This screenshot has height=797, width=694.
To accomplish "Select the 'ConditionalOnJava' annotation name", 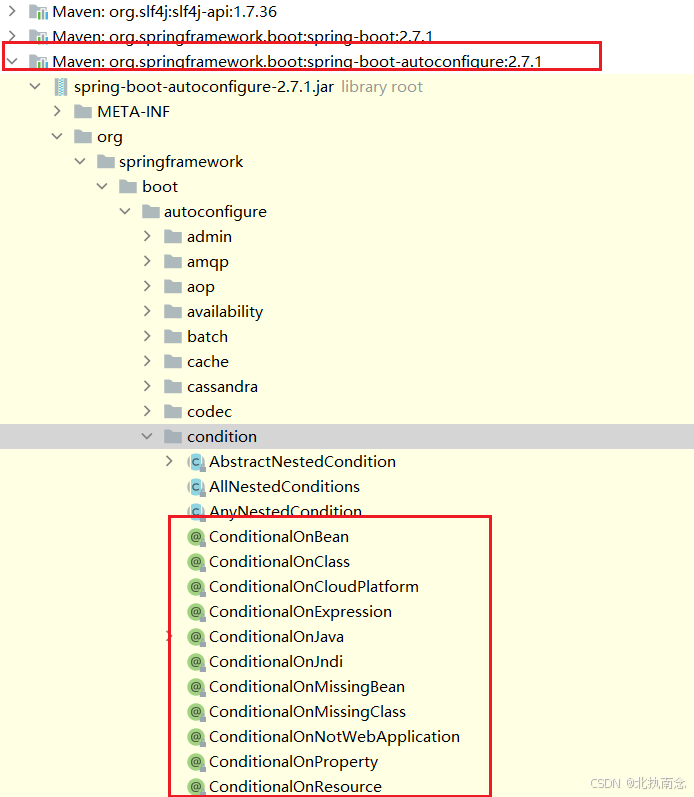I will point(277,637).
